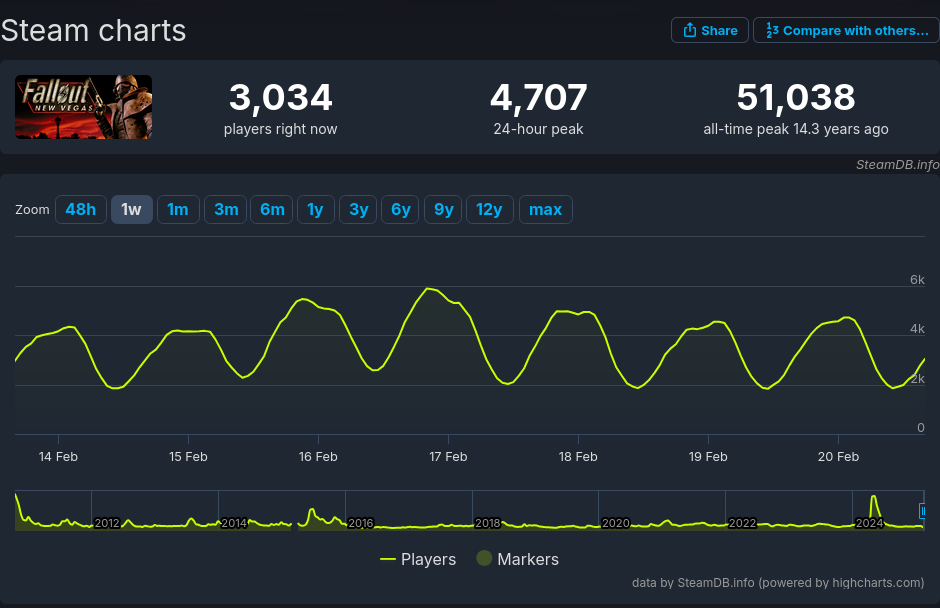Open Compare with others
940x608 pixels.
[x=846, y=31]
